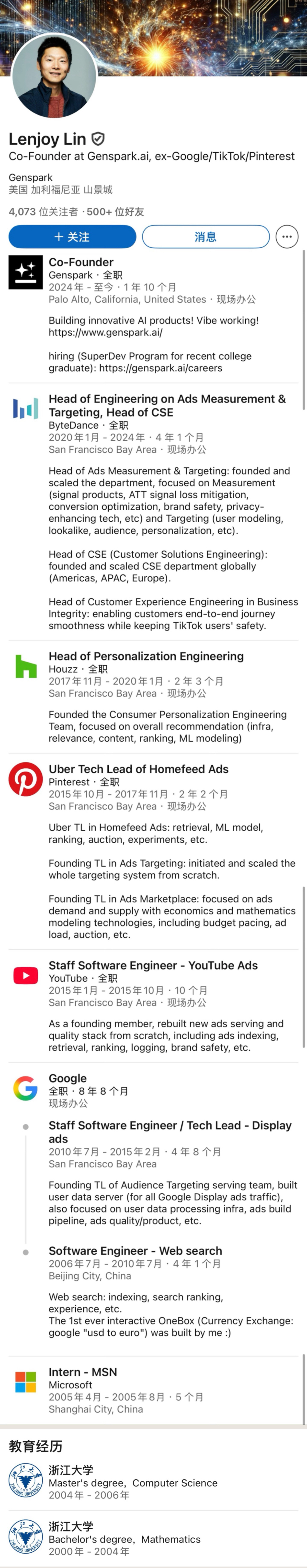Open the Pinterest logo icon
Screen dimensions: 307x1568
25,779
